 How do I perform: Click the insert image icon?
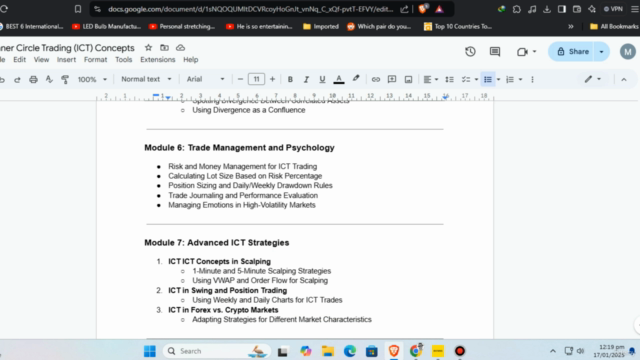coord(408,79)
